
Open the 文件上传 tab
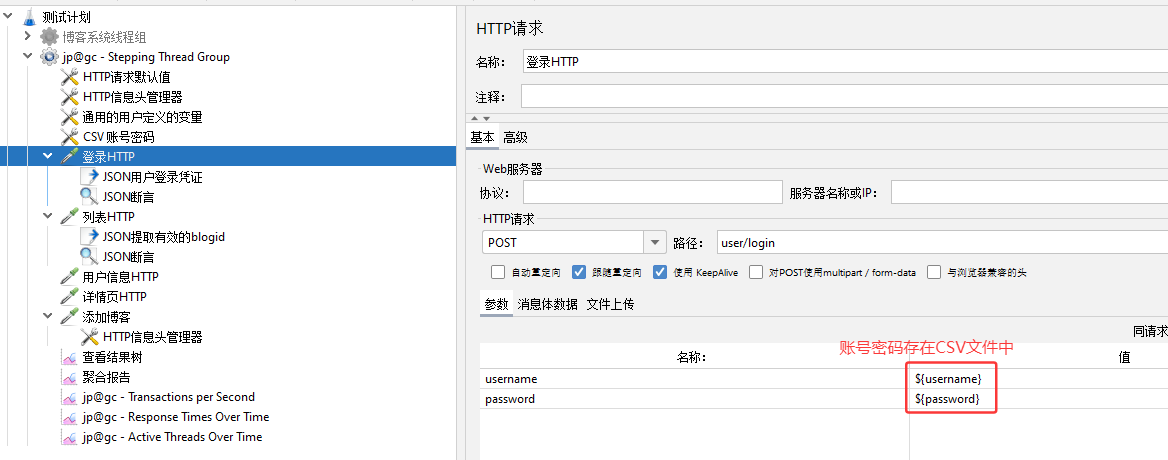pyautogui.click(x=610, y=304)
